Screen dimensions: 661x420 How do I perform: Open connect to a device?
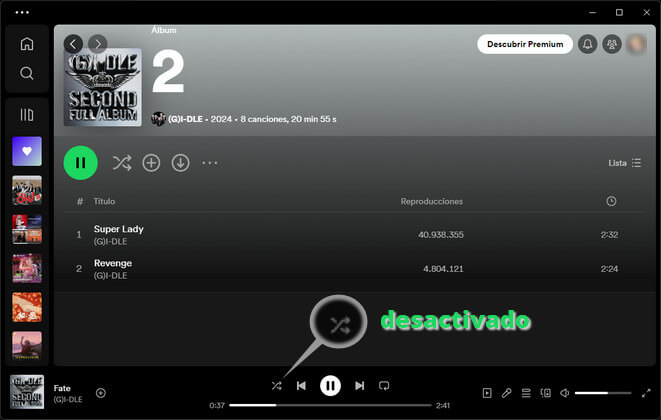tap(545, 393)
